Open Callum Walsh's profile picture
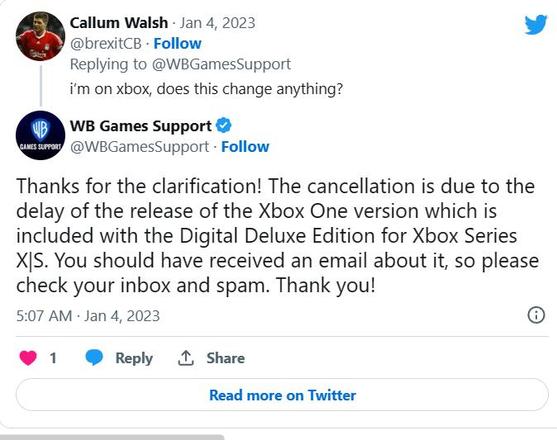The image size is (557, 440). [x=40, y=36]
